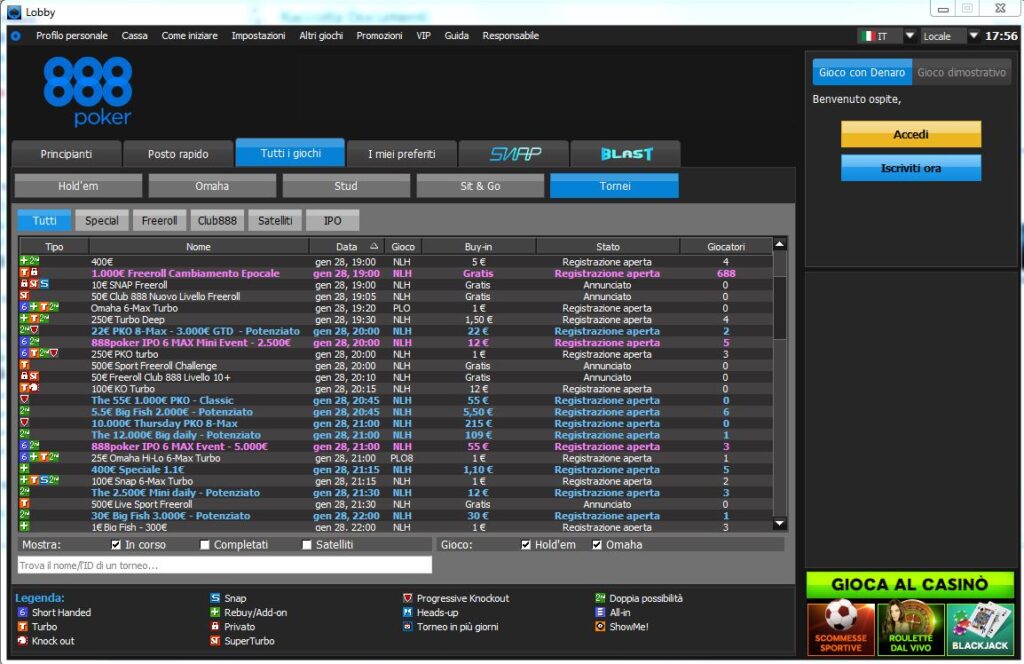Image resolution: width=1024 pixels, height=664 pixels.
Task: Click the Turbo legend icon
Action: (23, 627)
